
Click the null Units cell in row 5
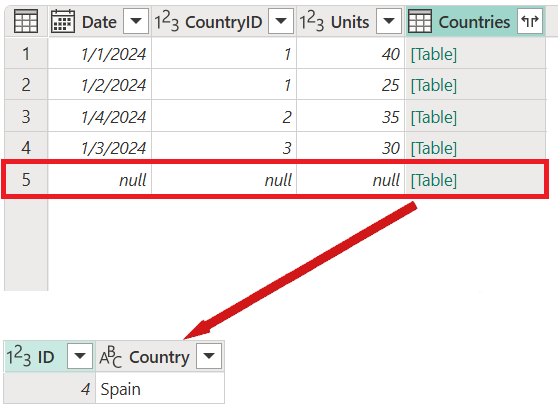[x=351, y=179]
